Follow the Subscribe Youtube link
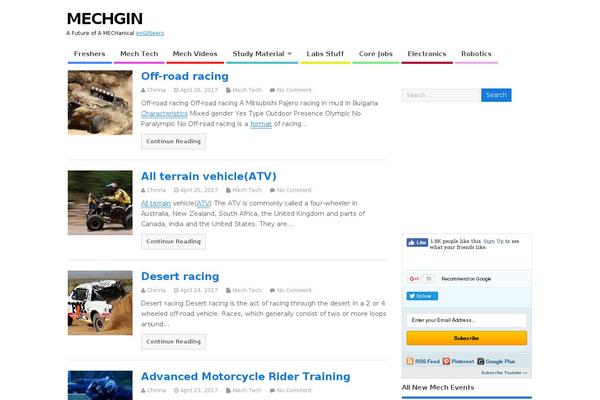The height and width of the screenshot is (400, 600). pyautogui.click(x=504, y=373)
